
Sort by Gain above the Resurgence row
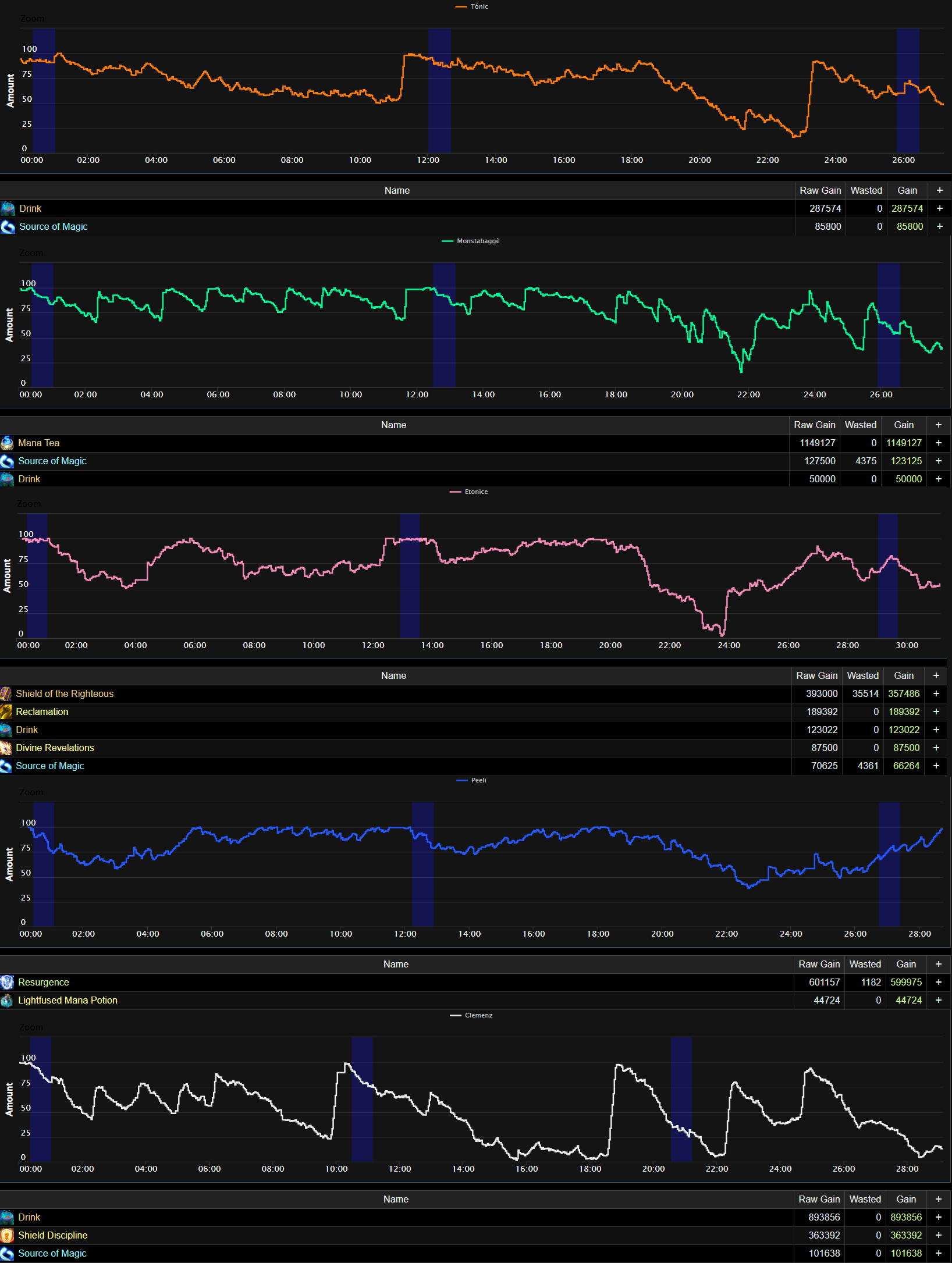click(906, 965)
